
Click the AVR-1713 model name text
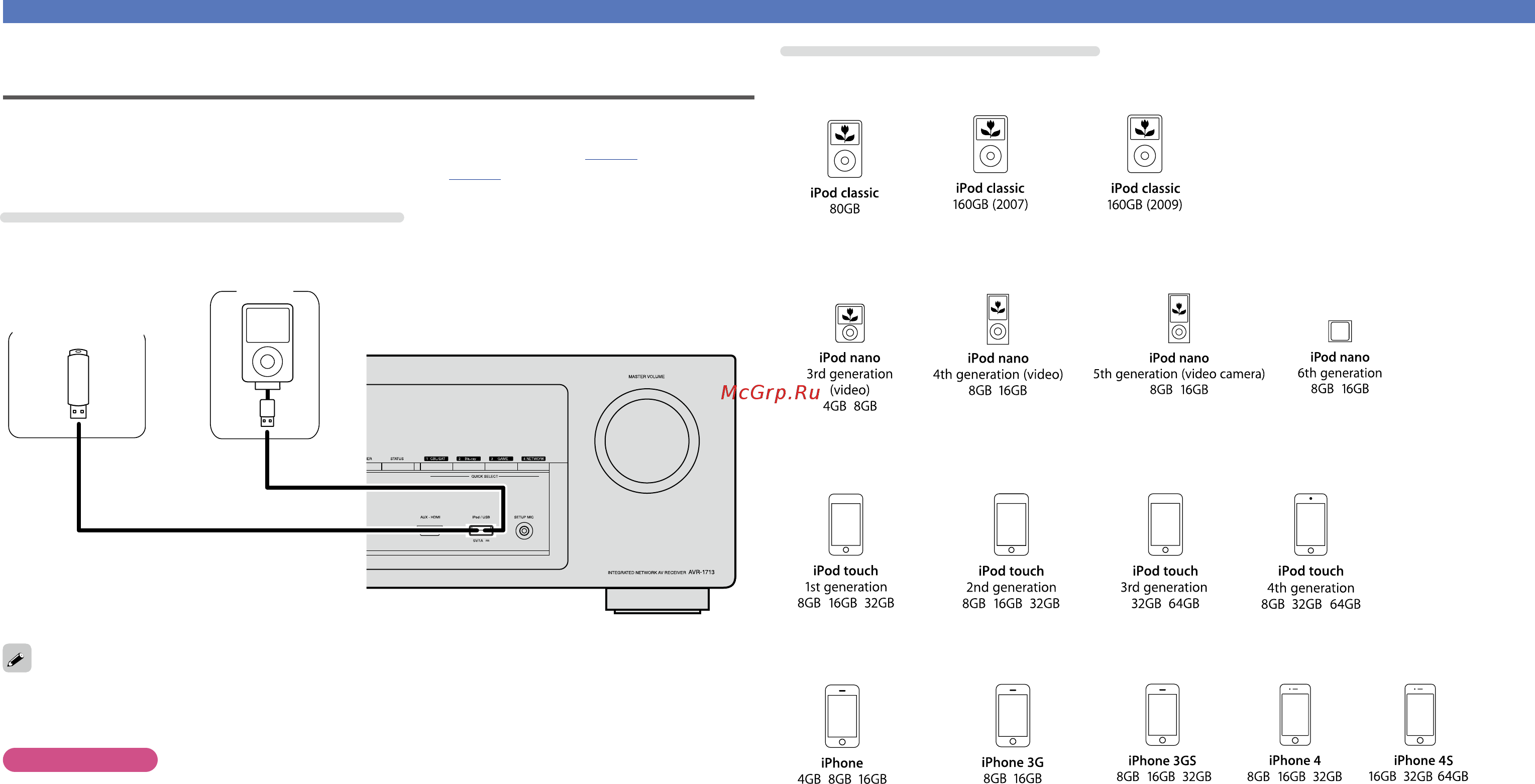[701, 572]
